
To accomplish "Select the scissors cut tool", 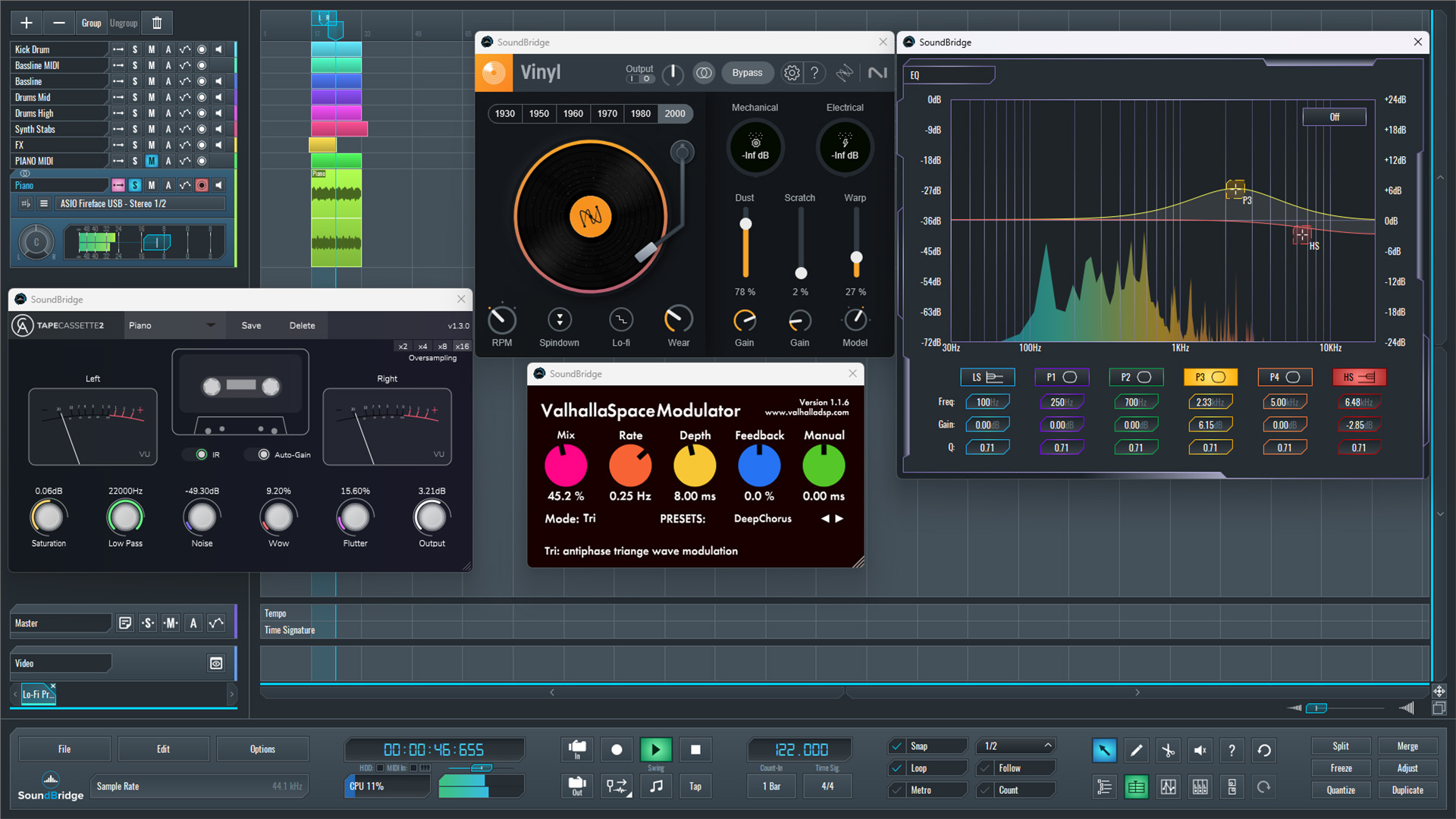I will (1168, 750).
